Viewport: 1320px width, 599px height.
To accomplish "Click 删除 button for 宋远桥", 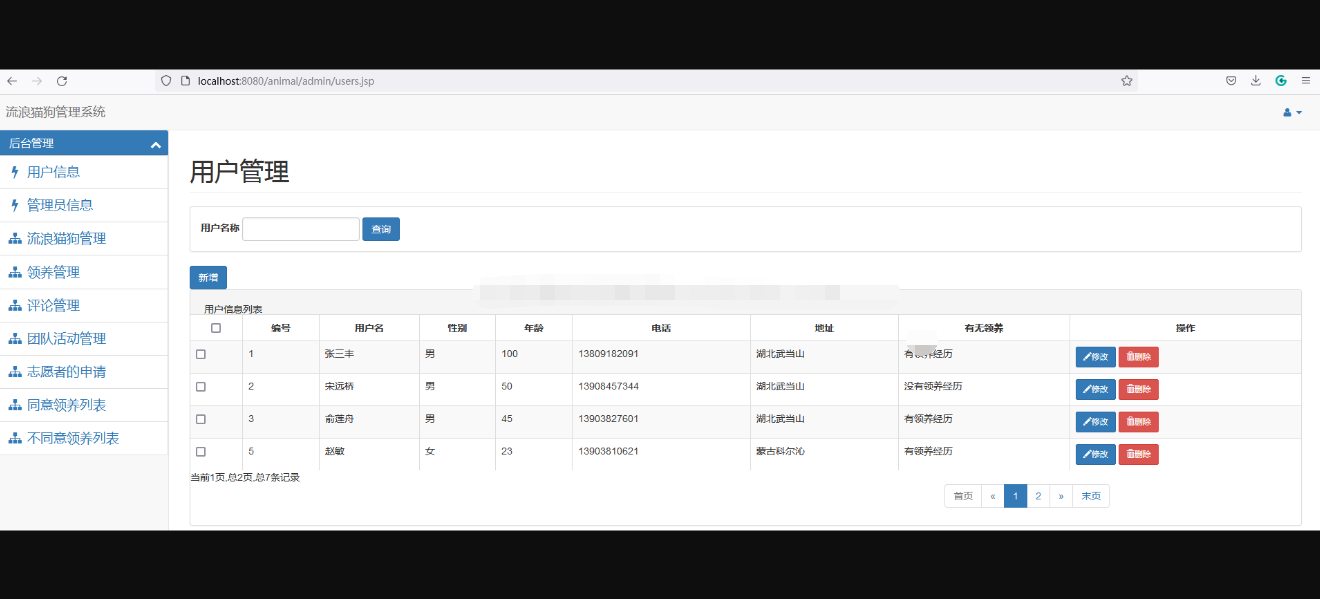I will [1139, 389].
